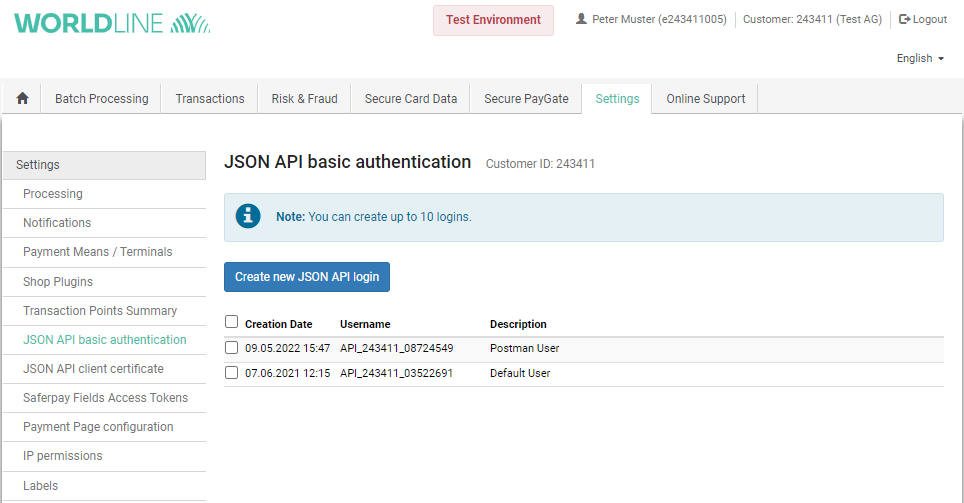Image resolution: width=964 pixels, height=503 pixels.
Task: Toggle the select-all checkbox in table header
Action: 232,322
